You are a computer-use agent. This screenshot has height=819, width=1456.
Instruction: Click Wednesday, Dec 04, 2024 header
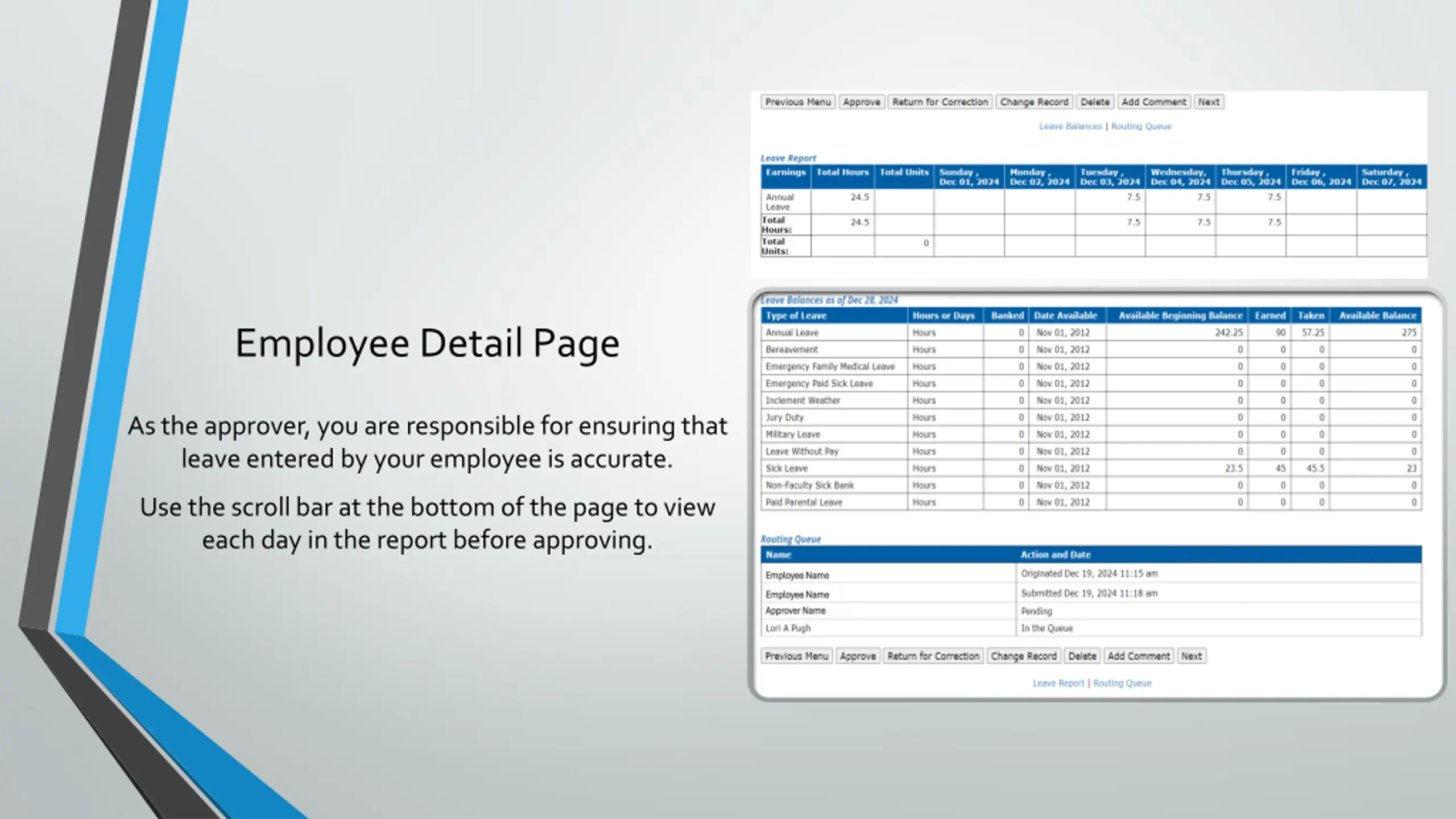click(1181, 177)
